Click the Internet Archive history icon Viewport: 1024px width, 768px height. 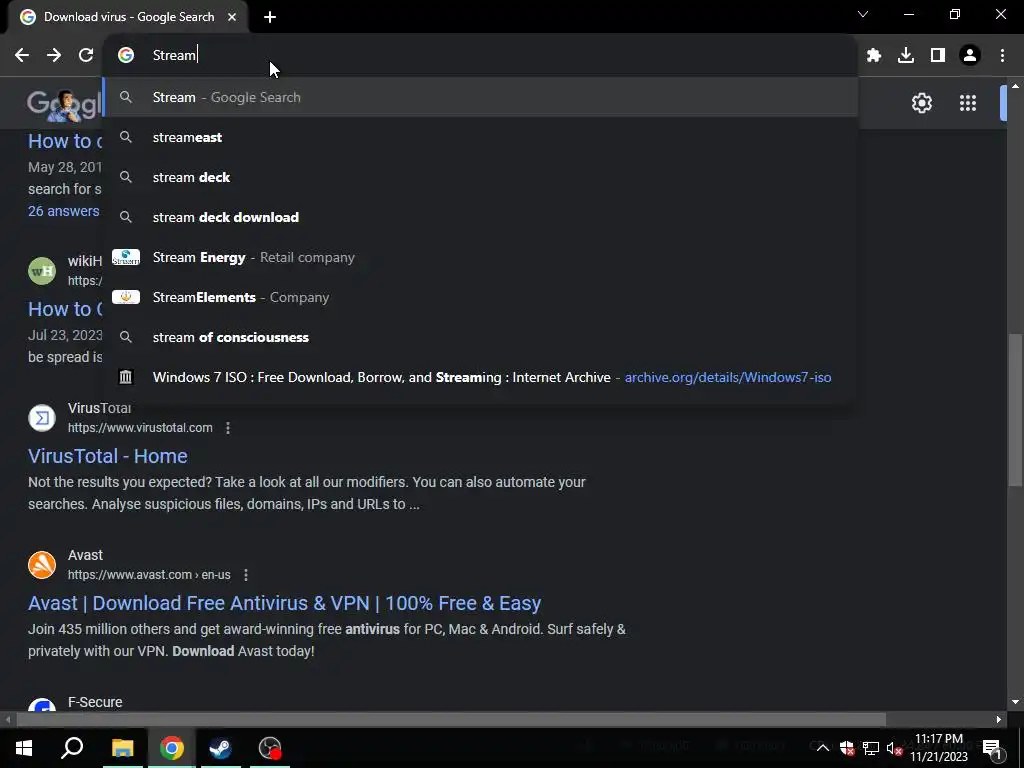point(125,377)
